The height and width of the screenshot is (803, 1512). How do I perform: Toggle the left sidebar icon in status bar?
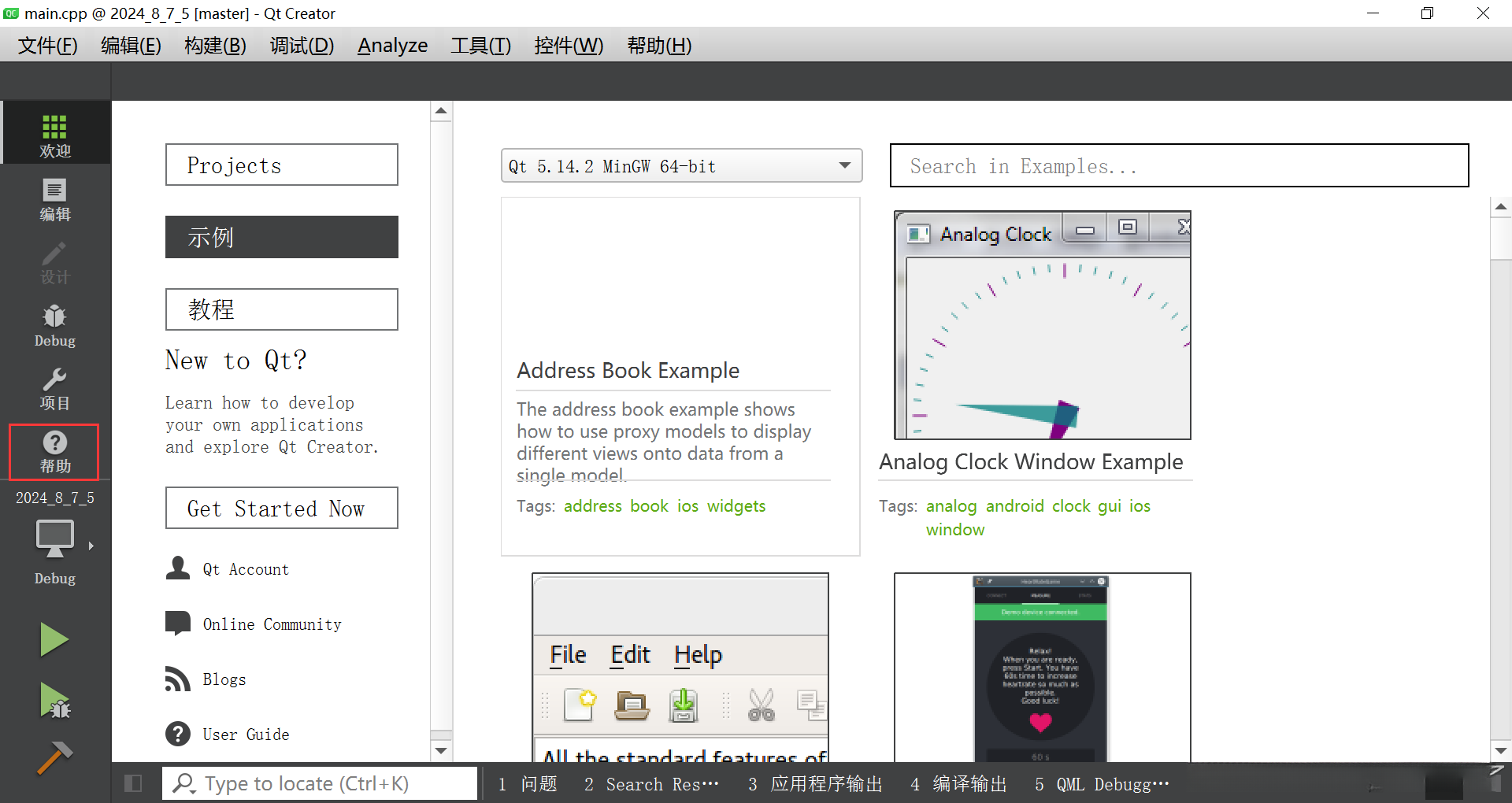(133, 783)
